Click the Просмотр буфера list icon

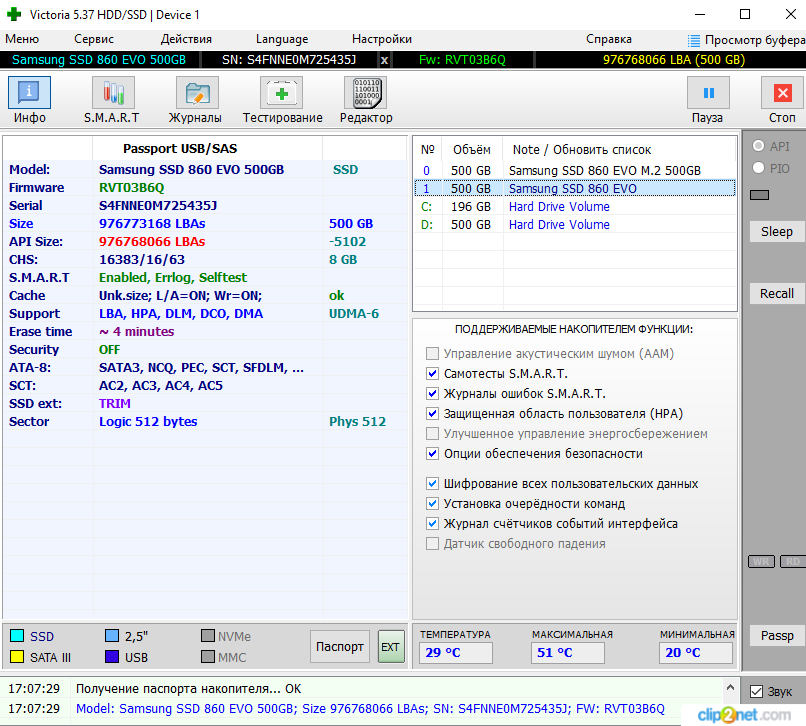694,40
